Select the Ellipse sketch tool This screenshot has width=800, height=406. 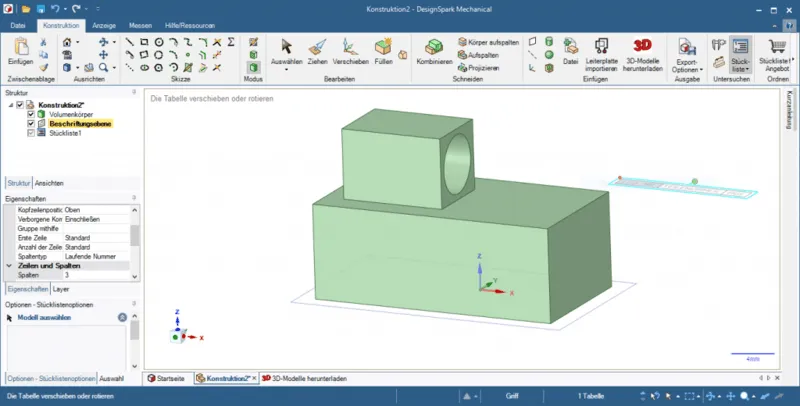(x=144, y=67)
